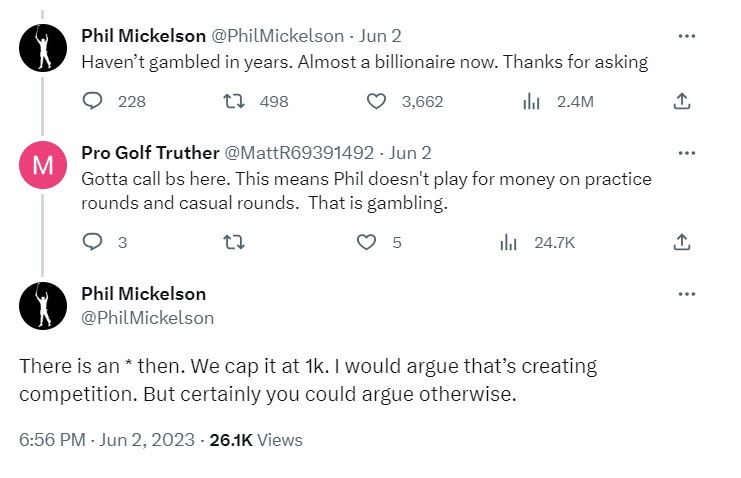Click @PhilMickelson handle under main tweet
The width and height of the screenshot is (741, 478).
tap(147, 318)
